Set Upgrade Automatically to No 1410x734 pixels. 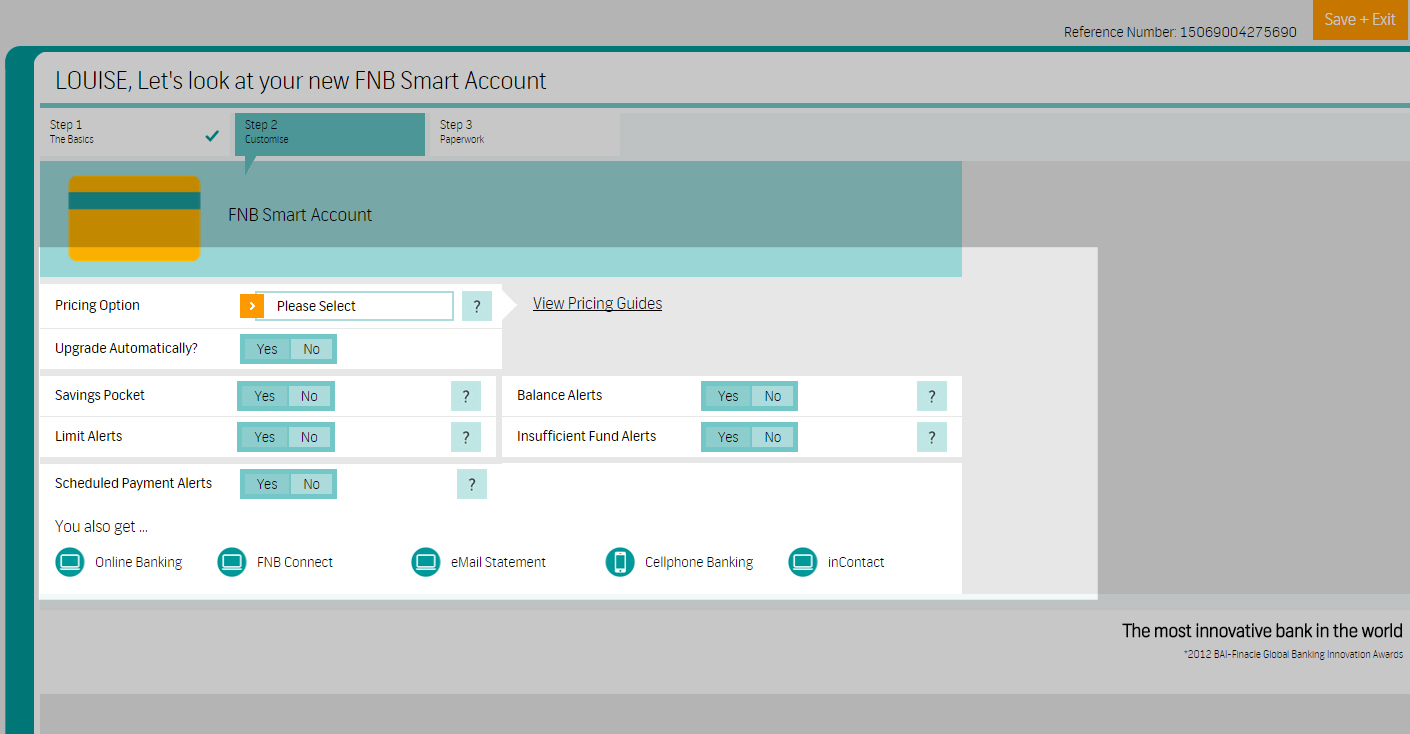tap(312, 349)
